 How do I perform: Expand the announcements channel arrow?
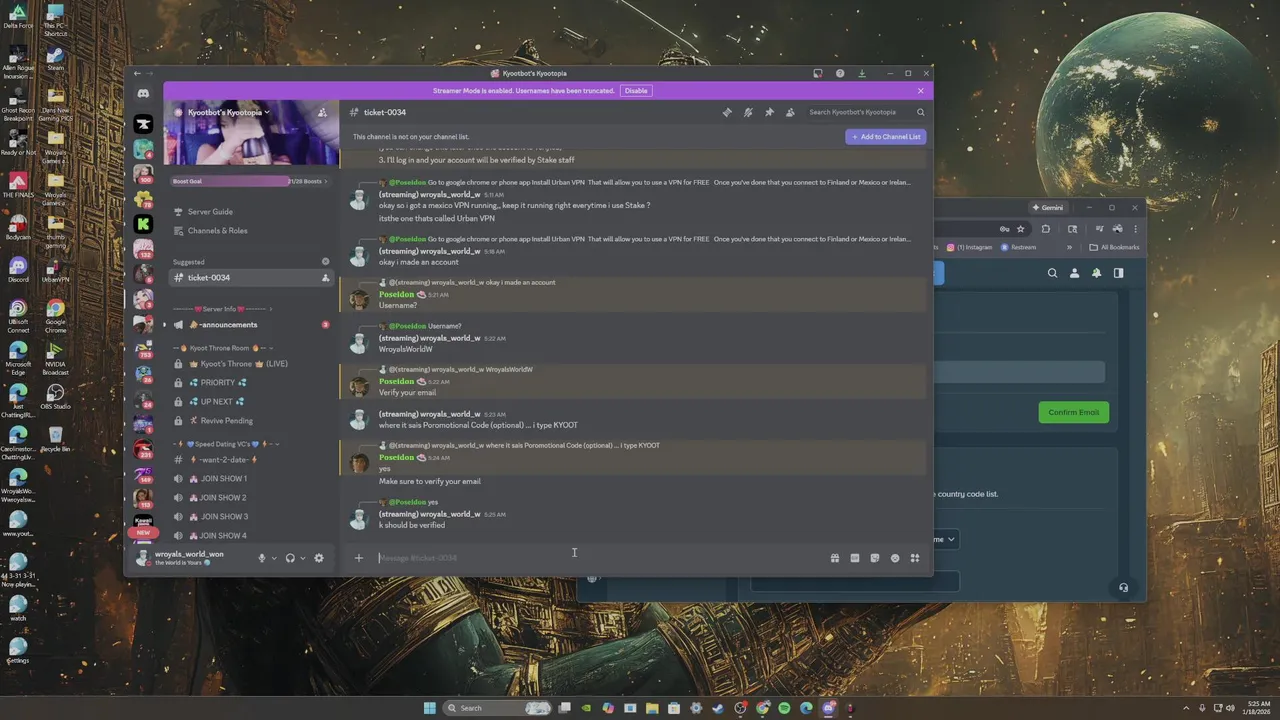pyautogui.click(x=165, y=325)
